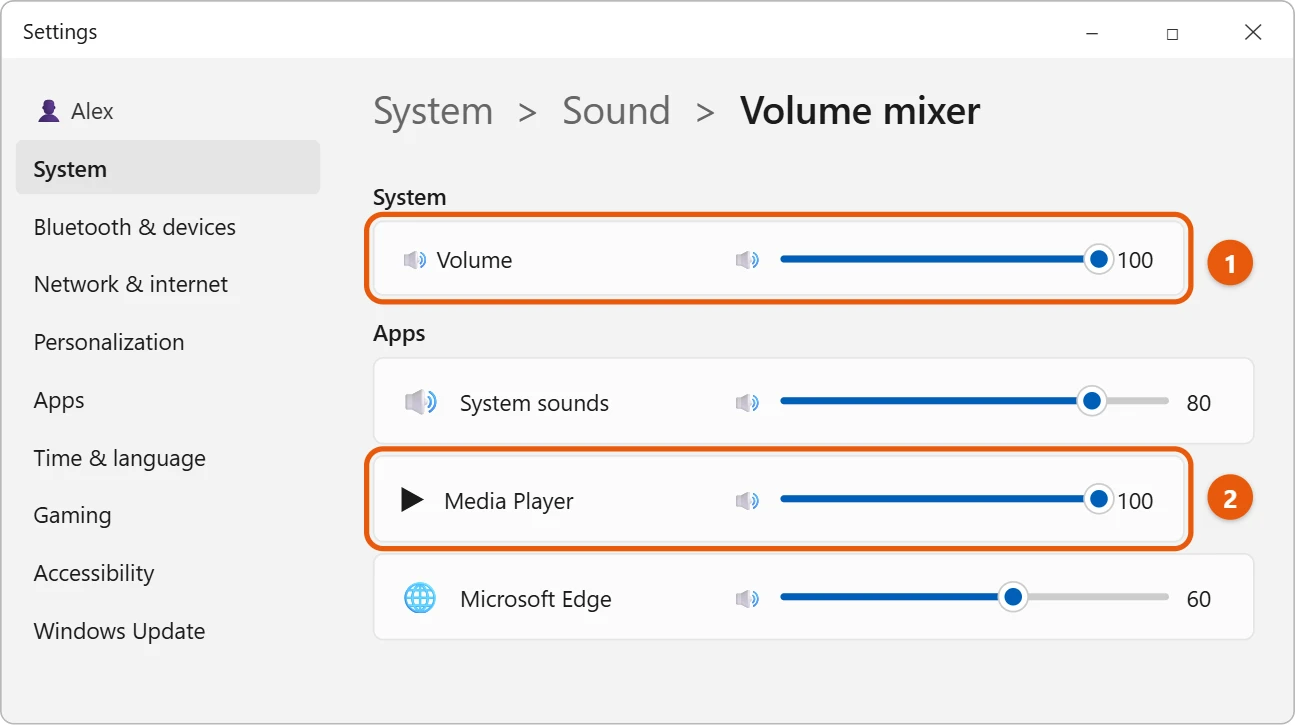The height and width of the screenshot is (725, 1295).
Task: Click the value 100 in the Media Player row
Action: 1135,501
